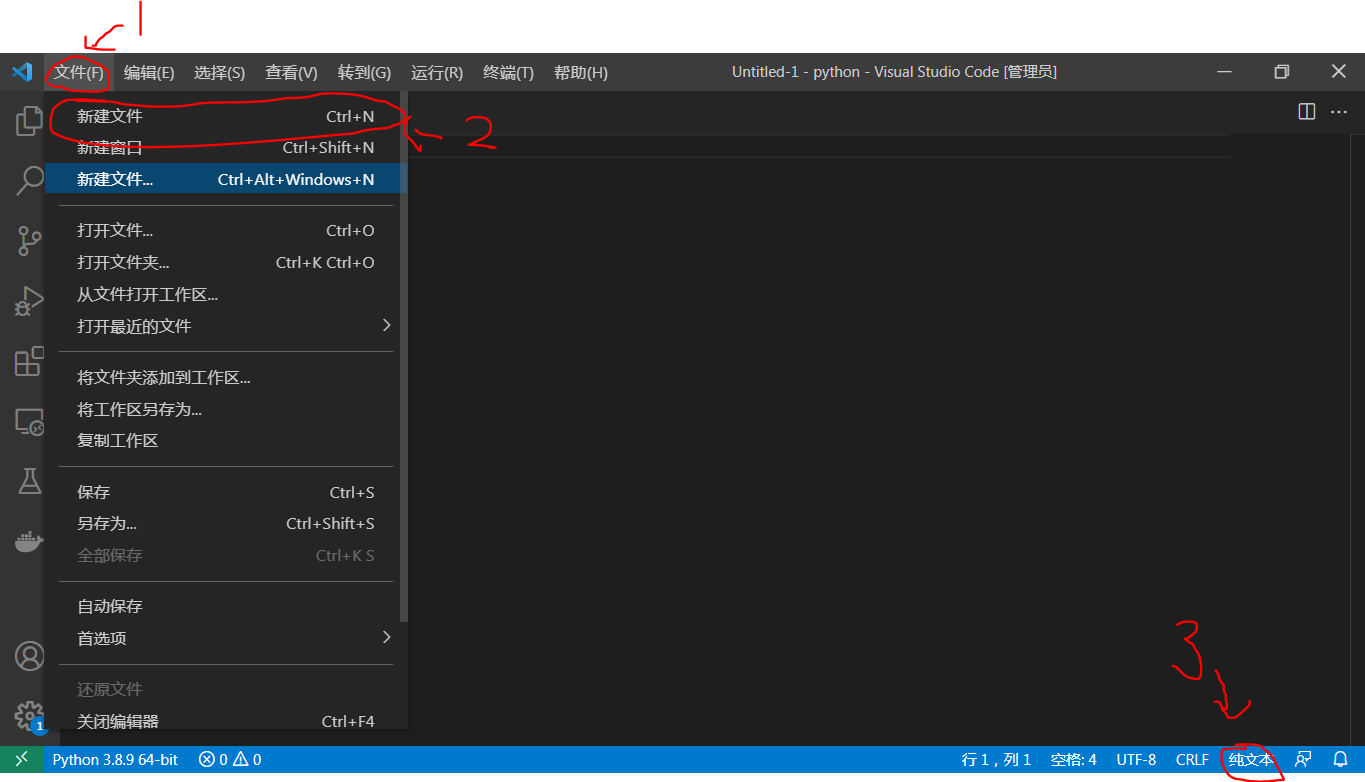Screen dimensions: 1365x782
Task: Open the Testing flask view
Action: point(28,481)
